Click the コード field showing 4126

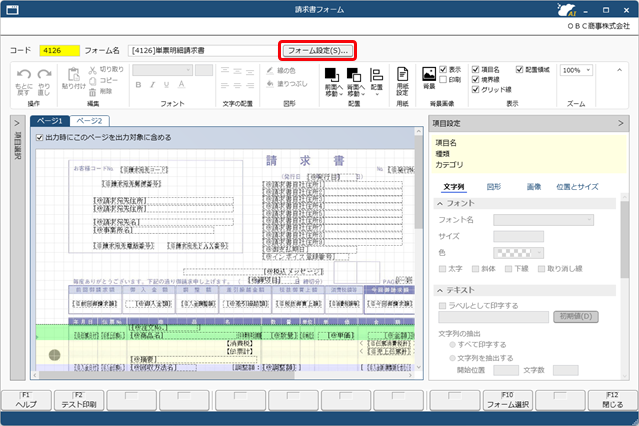click(59, 51)
